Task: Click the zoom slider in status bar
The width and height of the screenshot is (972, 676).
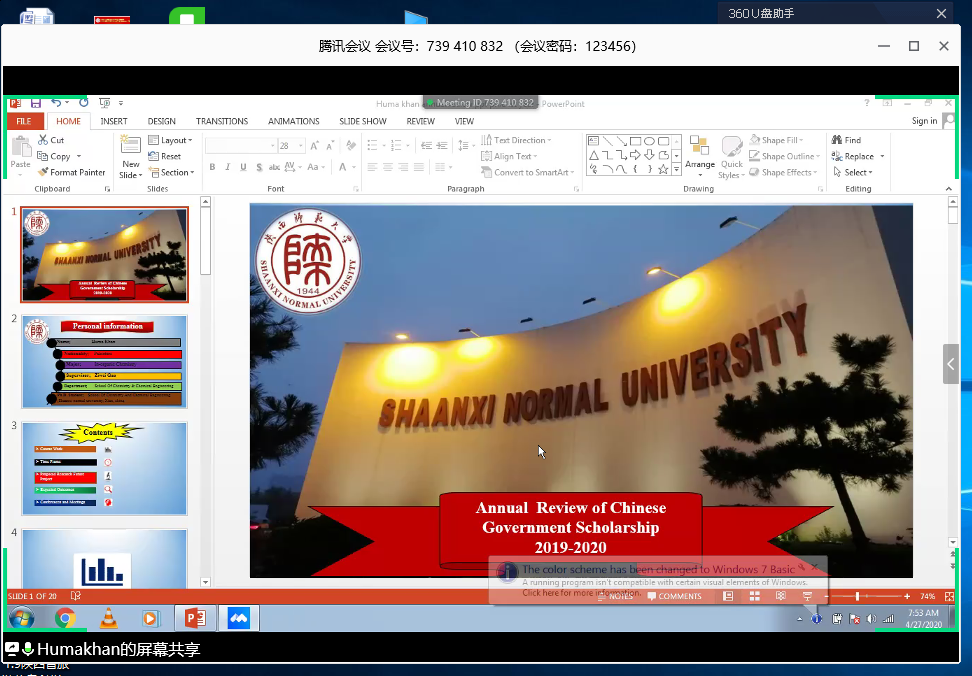Action: (857, 596)
